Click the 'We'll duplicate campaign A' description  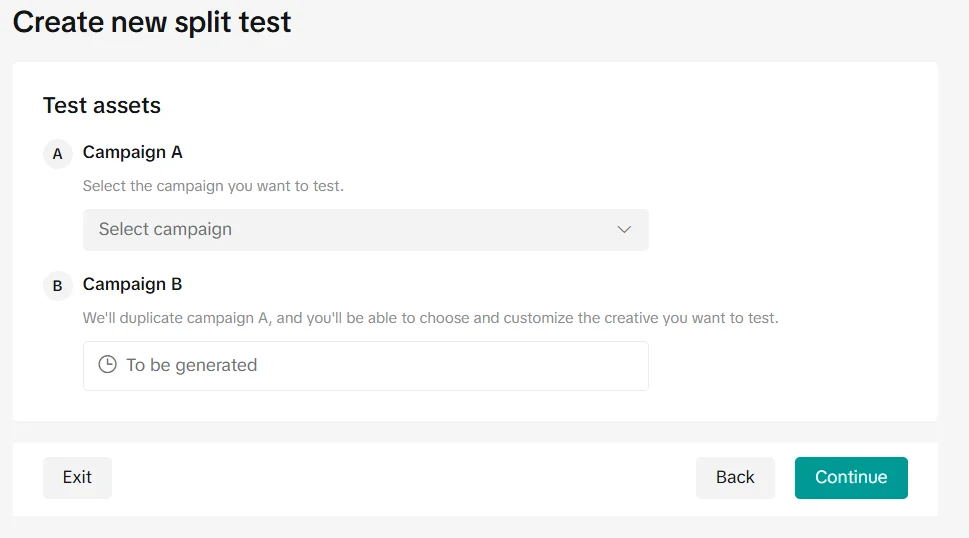(x=430, y=318)
